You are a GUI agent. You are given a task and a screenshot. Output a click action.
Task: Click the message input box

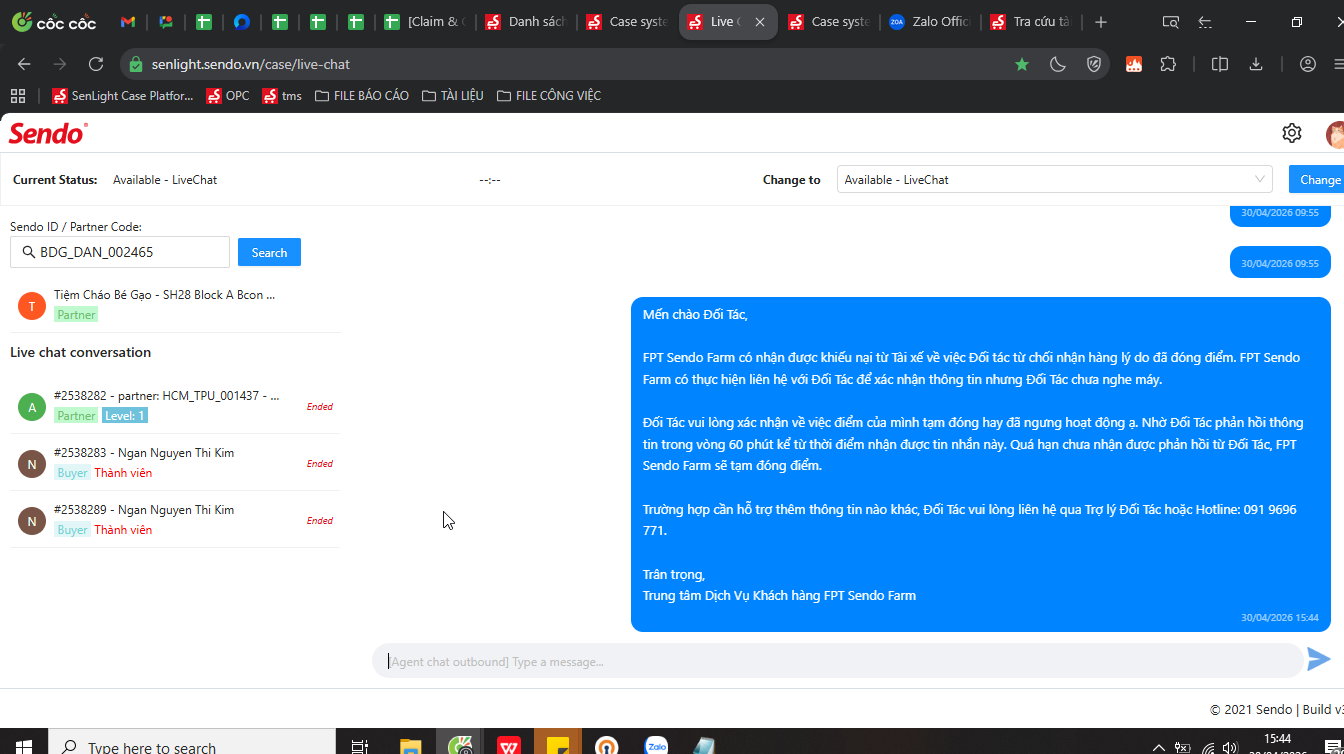point(838,661)
